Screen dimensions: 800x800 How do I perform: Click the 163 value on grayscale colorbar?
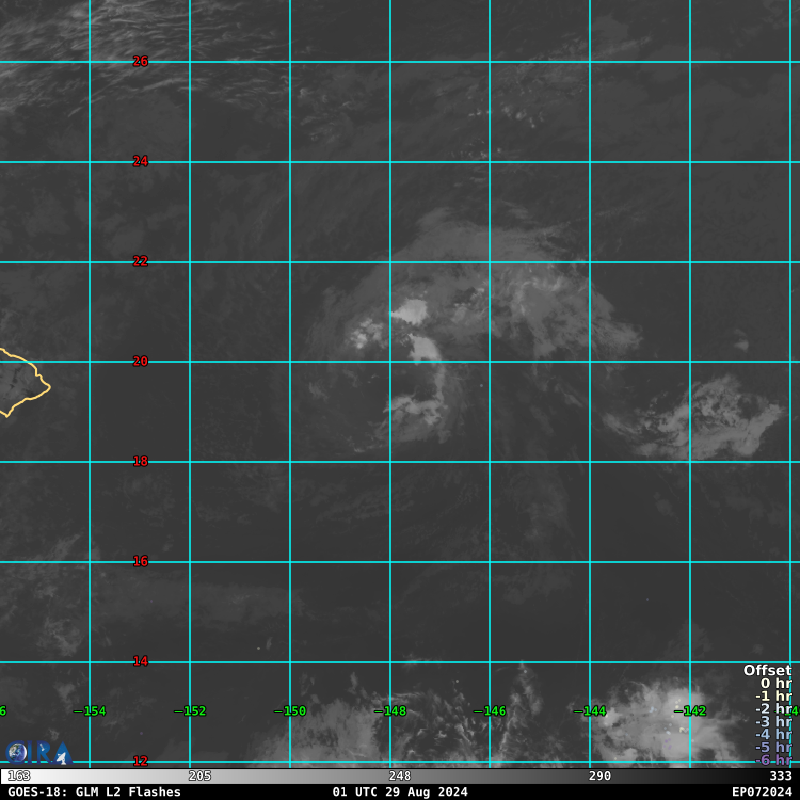[x=19, y=776]
